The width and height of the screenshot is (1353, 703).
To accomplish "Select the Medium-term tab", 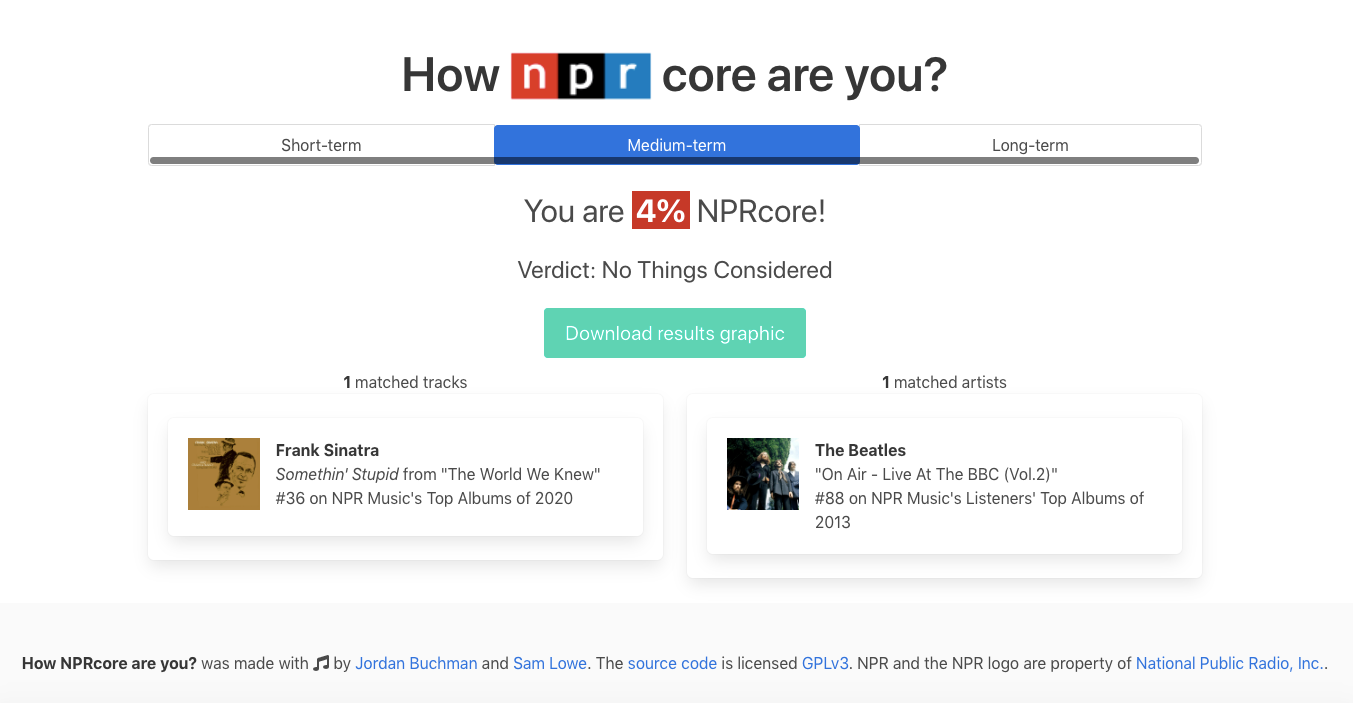I will pyautogui.click(x=677, y=145).
